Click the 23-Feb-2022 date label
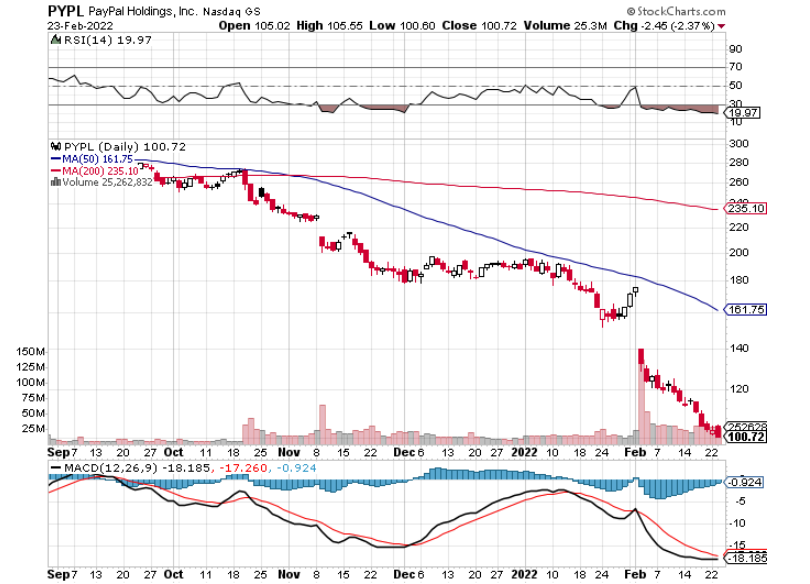This screenshot has width=810, height=584. tap(80, 26)
